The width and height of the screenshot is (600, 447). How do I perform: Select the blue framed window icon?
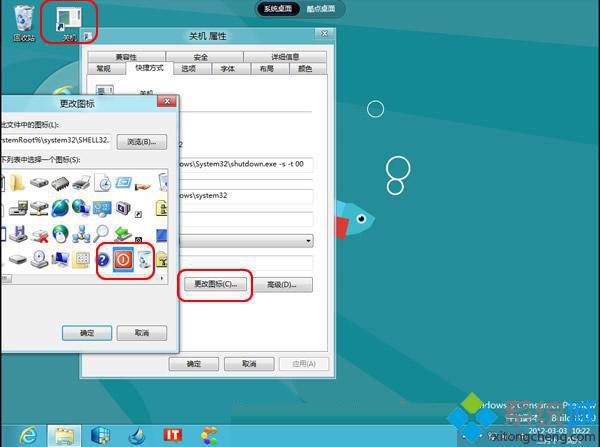123,183
